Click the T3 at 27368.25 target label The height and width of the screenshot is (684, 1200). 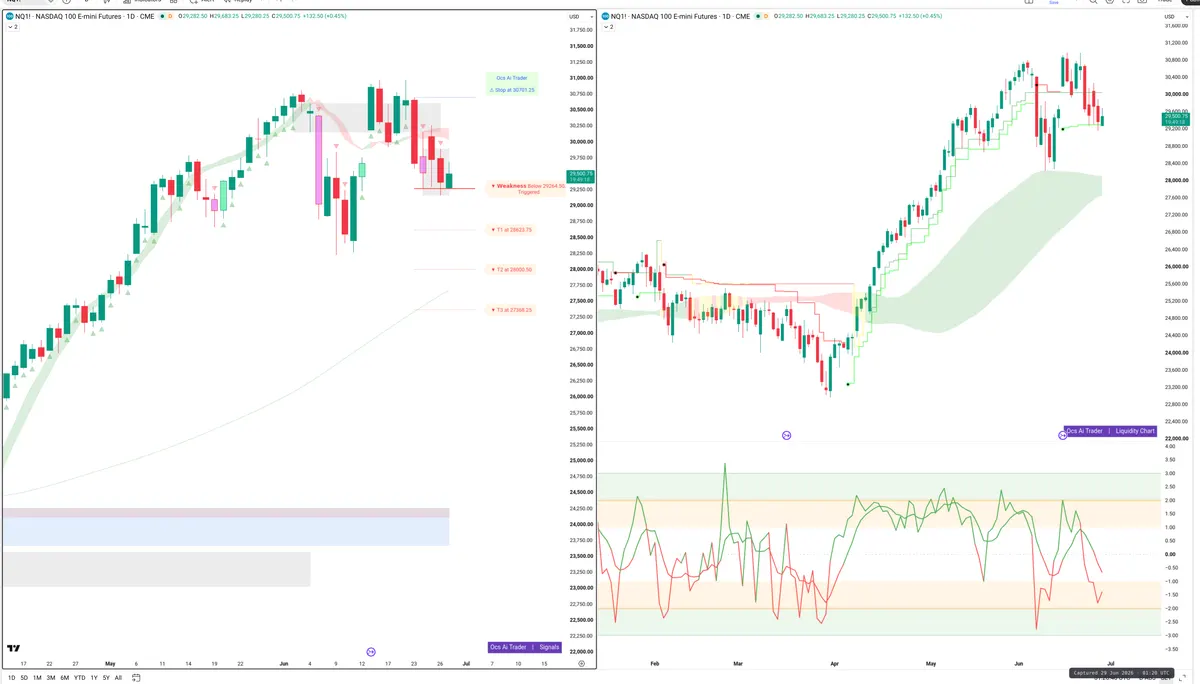point(512,310)
